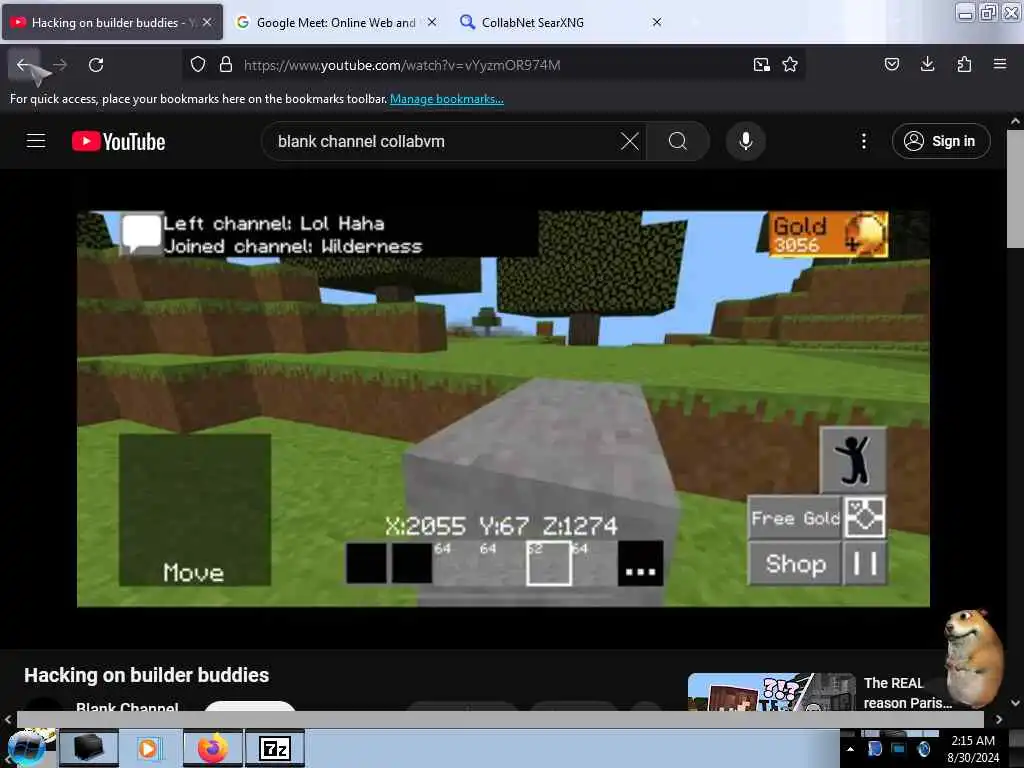Click the scroll left arrow

[8, 719]
